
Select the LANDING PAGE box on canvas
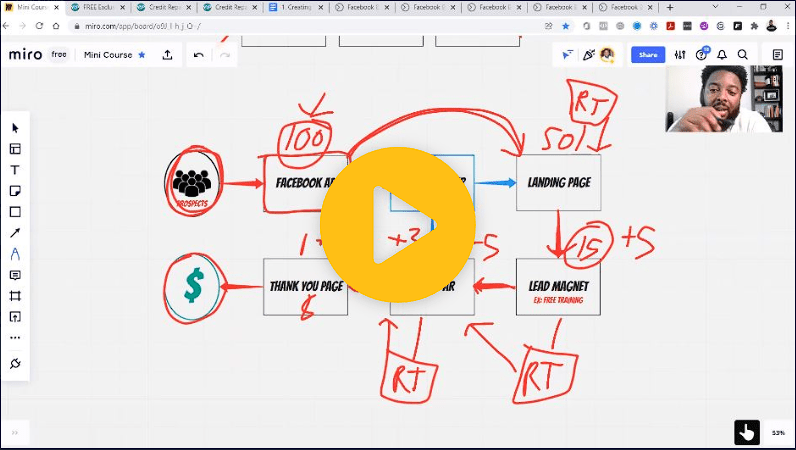tap(558, 182)
